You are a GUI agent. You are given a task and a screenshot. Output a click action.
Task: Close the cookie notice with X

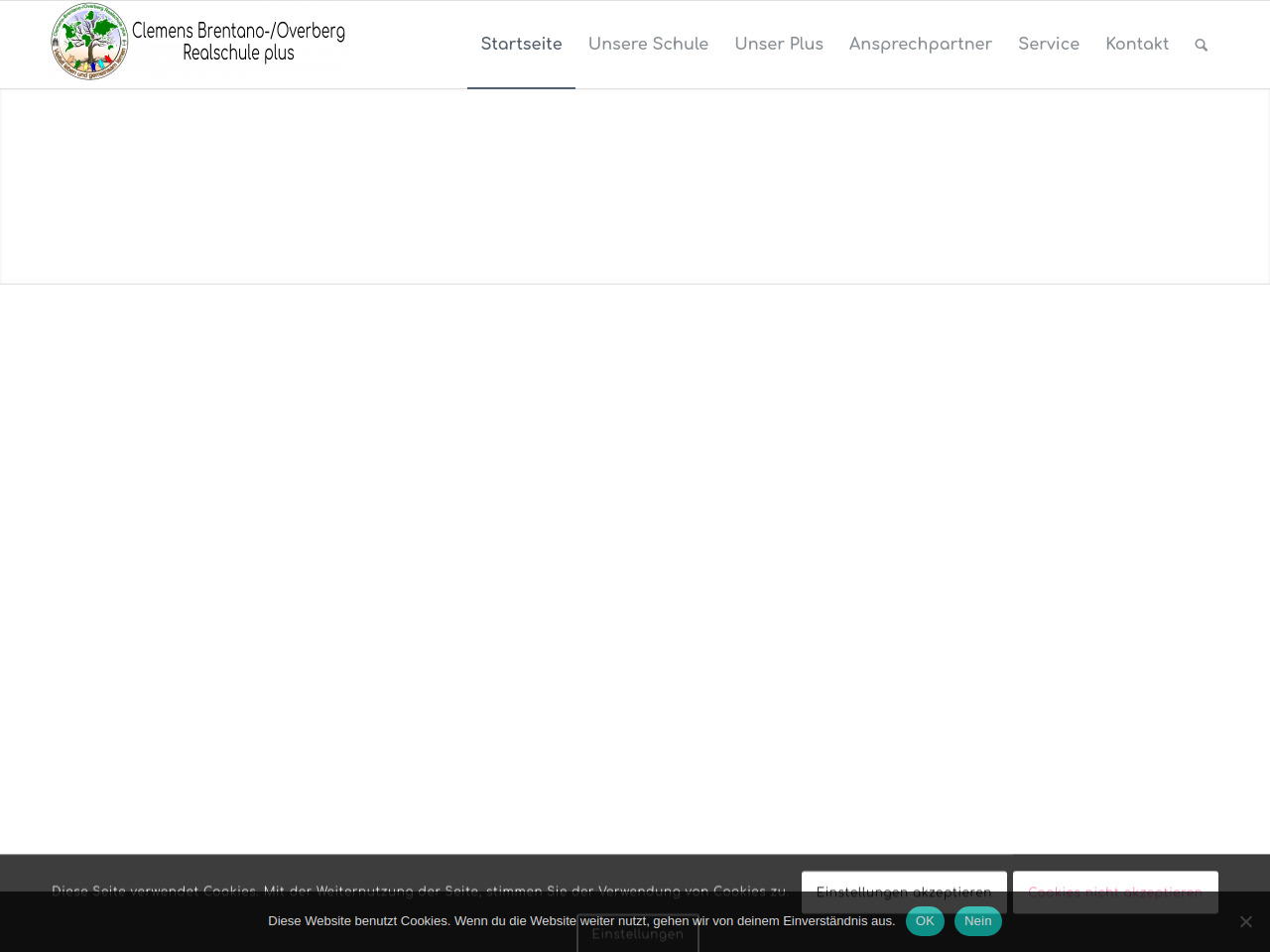1245,921
